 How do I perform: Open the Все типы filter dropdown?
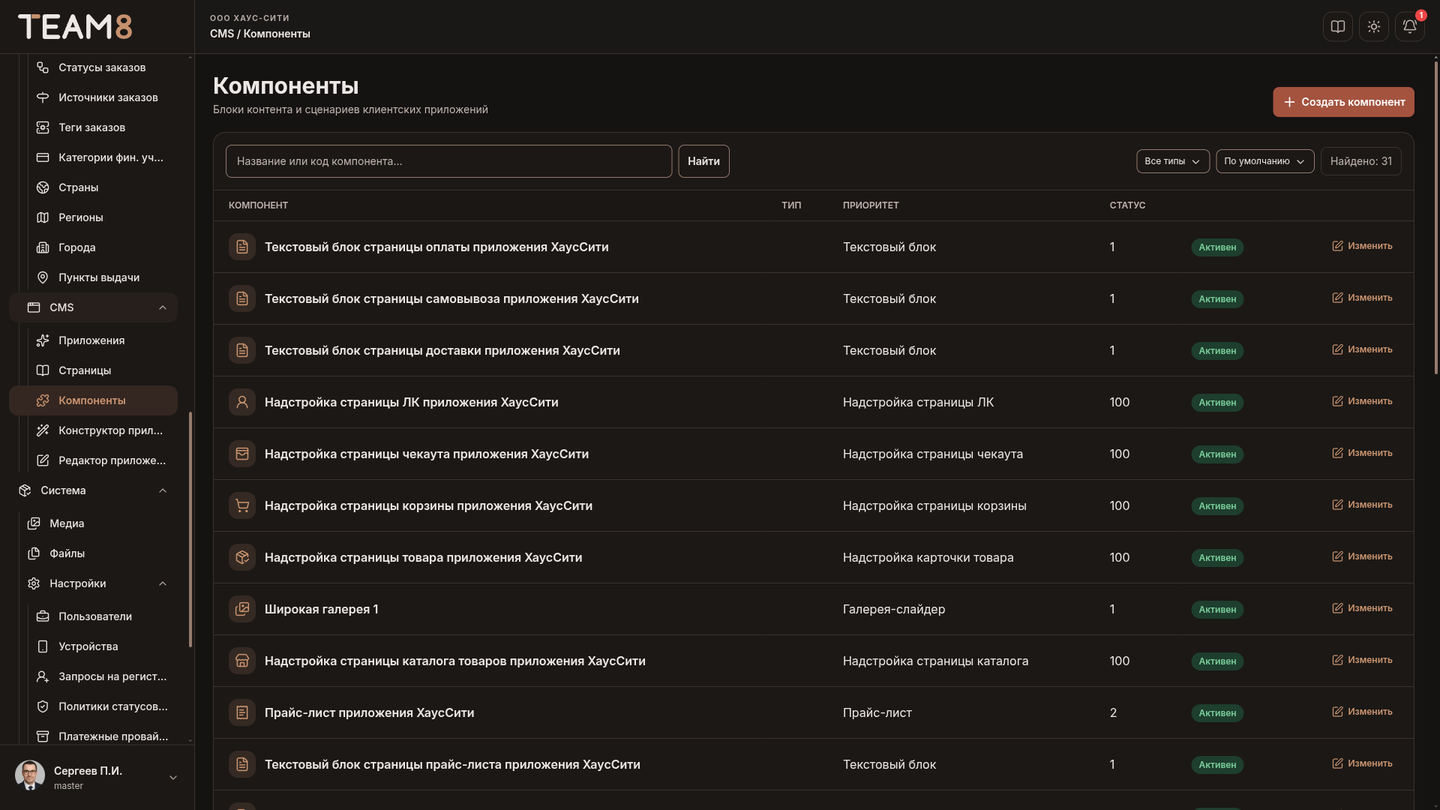1173,161
